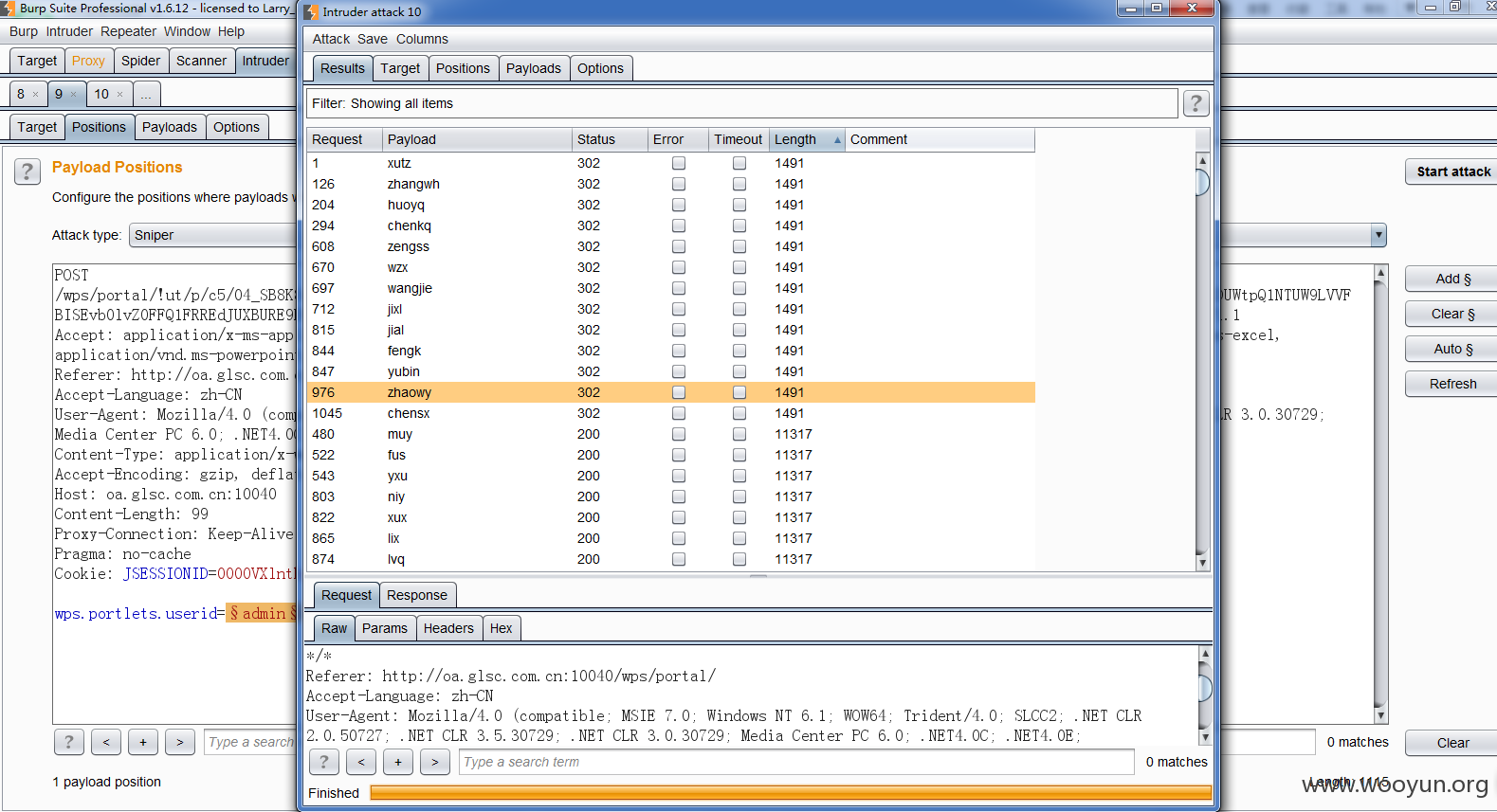The width and height of the screenshot is (1497, 812).
Task: Close Intruder tab 9
Action: click(x=73, y=95)
